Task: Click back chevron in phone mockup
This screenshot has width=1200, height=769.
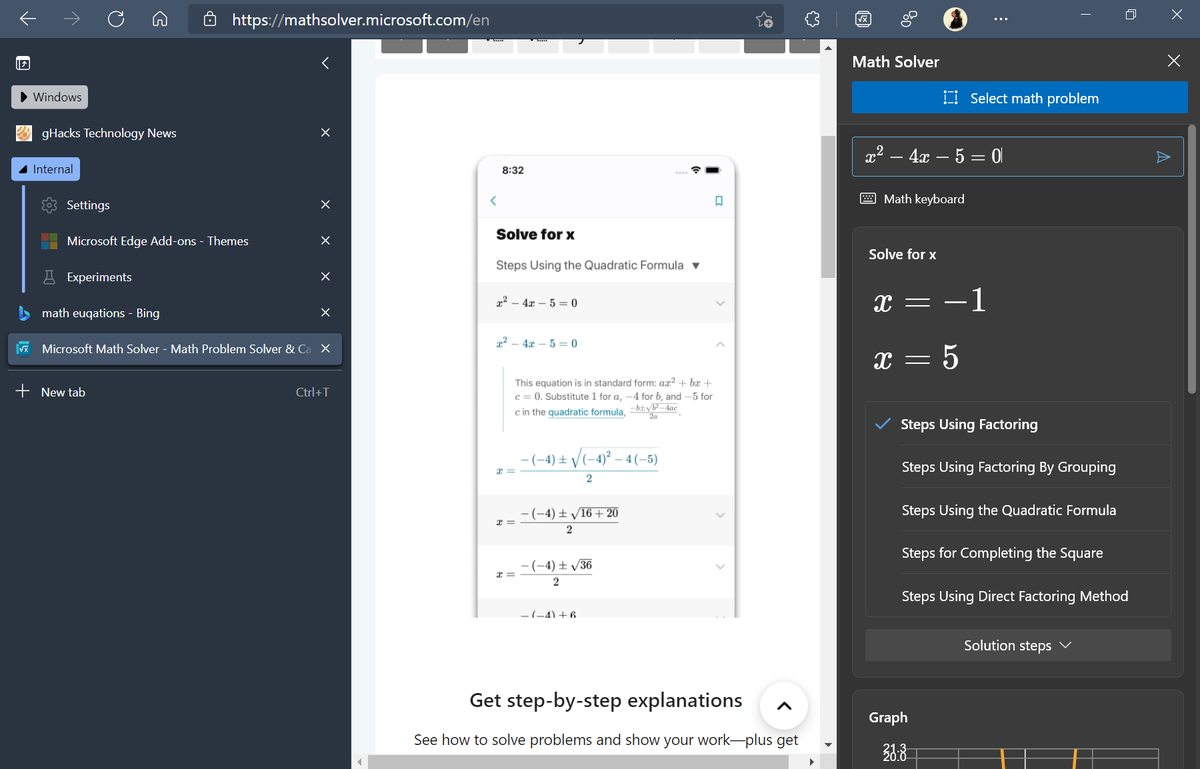Action: click(493, 201)
